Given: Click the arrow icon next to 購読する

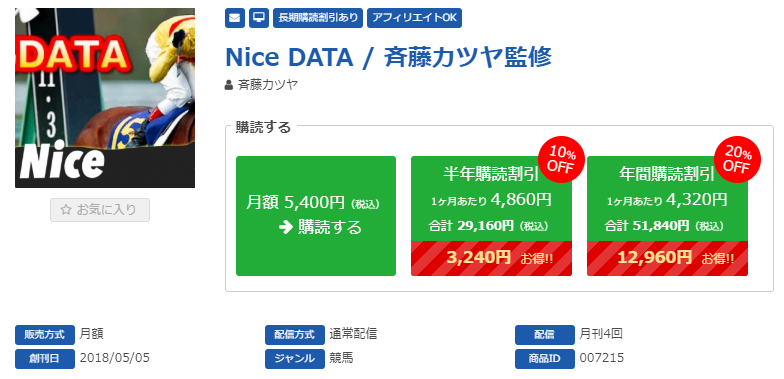Looking at the screenshot, I should (x=286, y=228).
